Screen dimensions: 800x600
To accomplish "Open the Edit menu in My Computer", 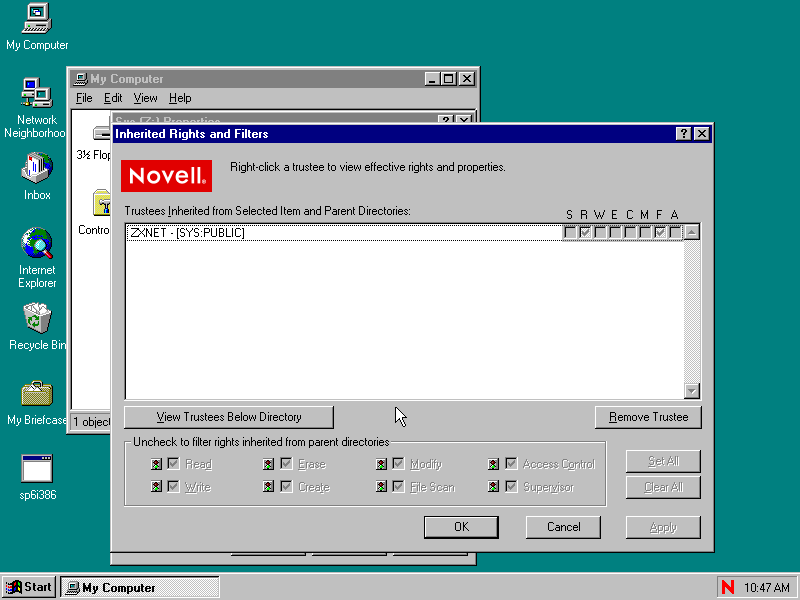I will tap(113, 98).
